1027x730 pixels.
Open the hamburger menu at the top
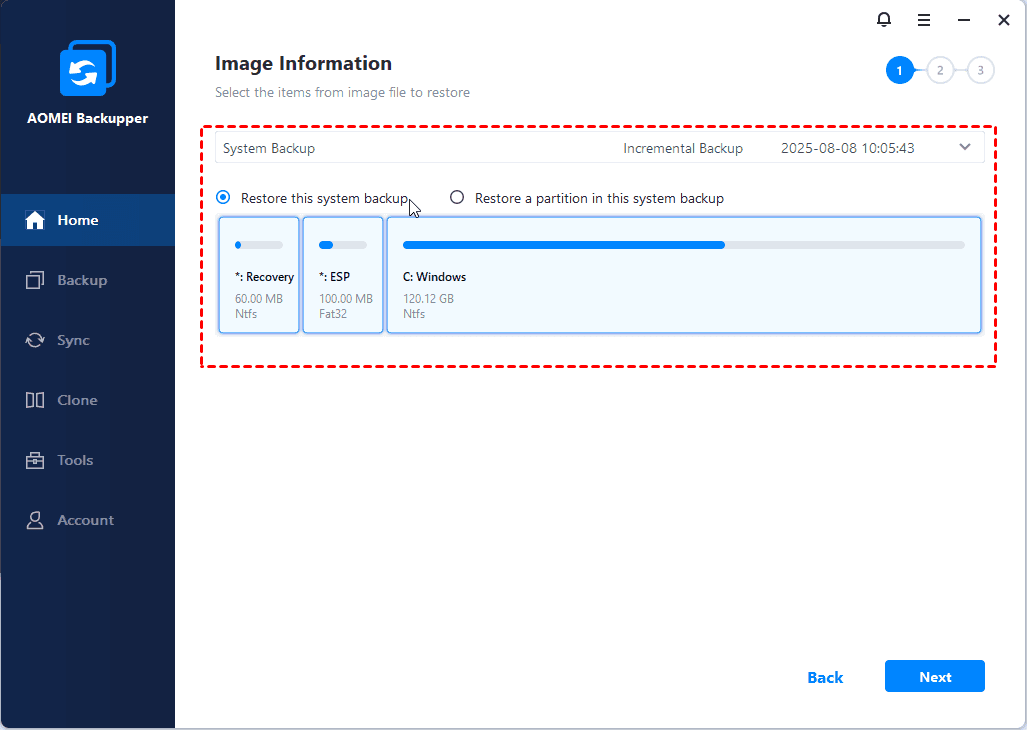point(923,19)
